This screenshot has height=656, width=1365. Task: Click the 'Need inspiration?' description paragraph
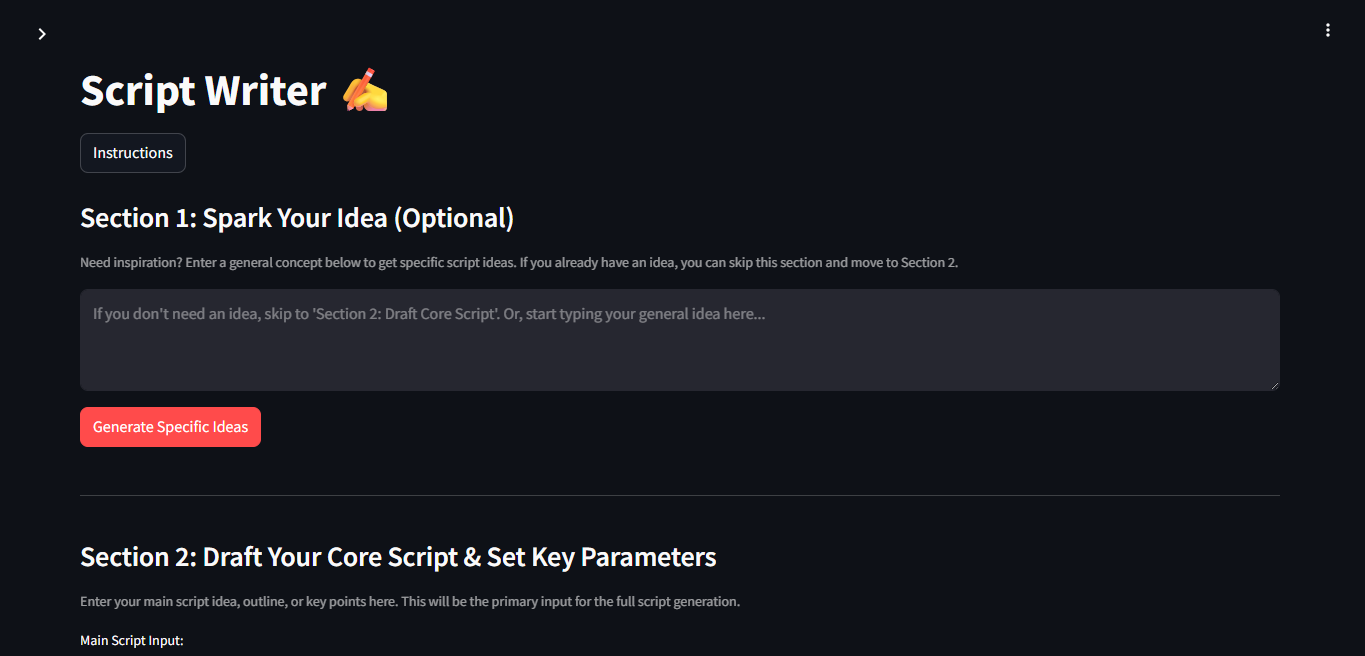(x=519, y=263)
